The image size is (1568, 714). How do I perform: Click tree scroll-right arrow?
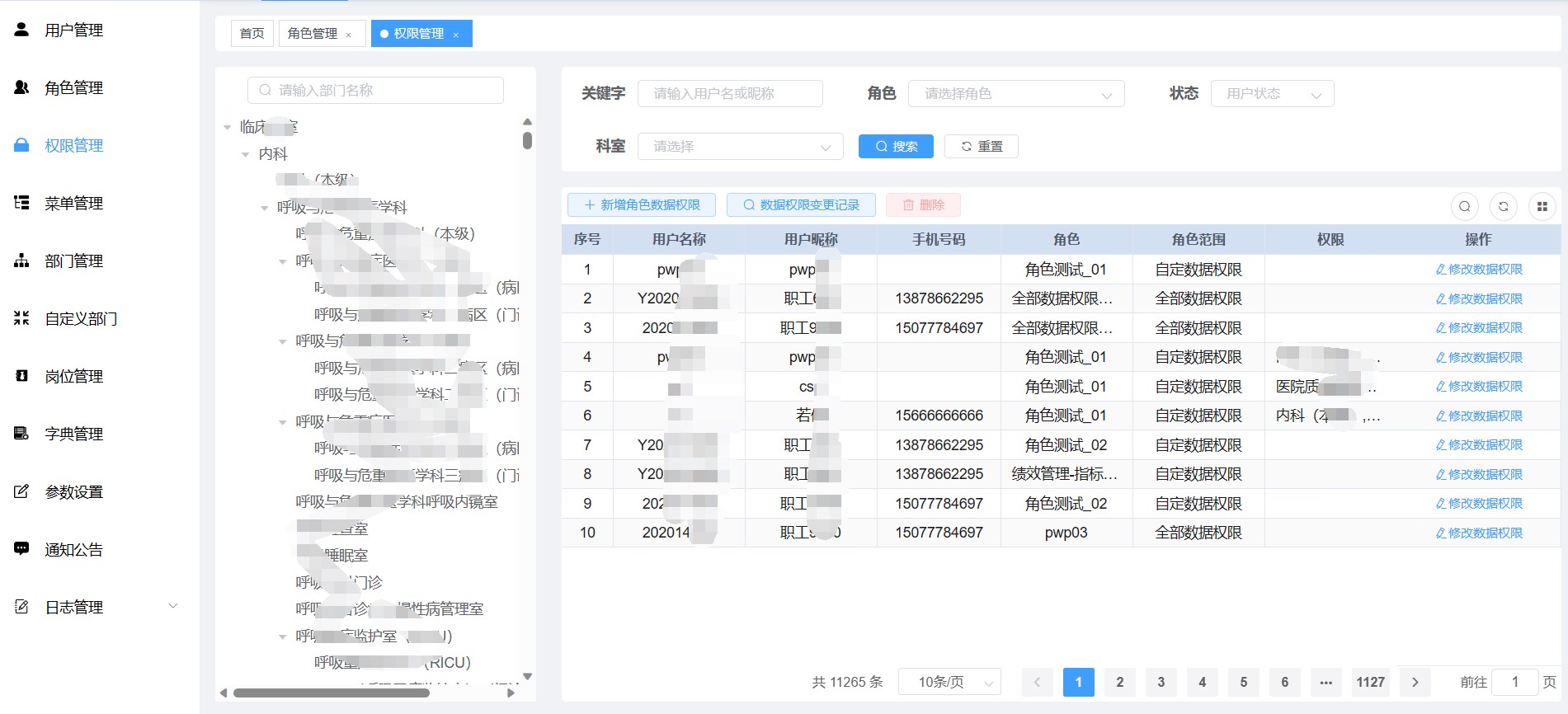[x=511, y=693]
